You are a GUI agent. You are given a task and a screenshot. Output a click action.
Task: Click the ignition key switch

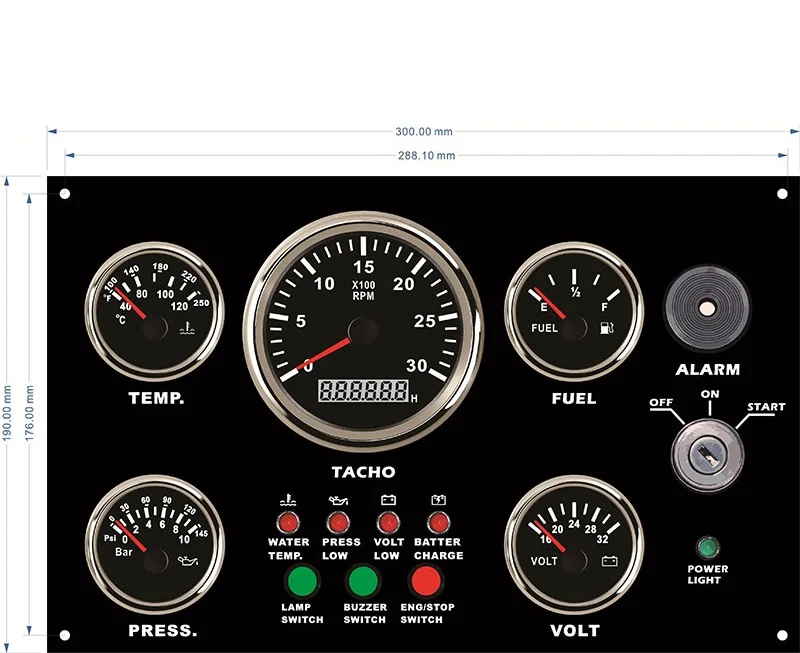pyautogui.click(x=707, y=455)
